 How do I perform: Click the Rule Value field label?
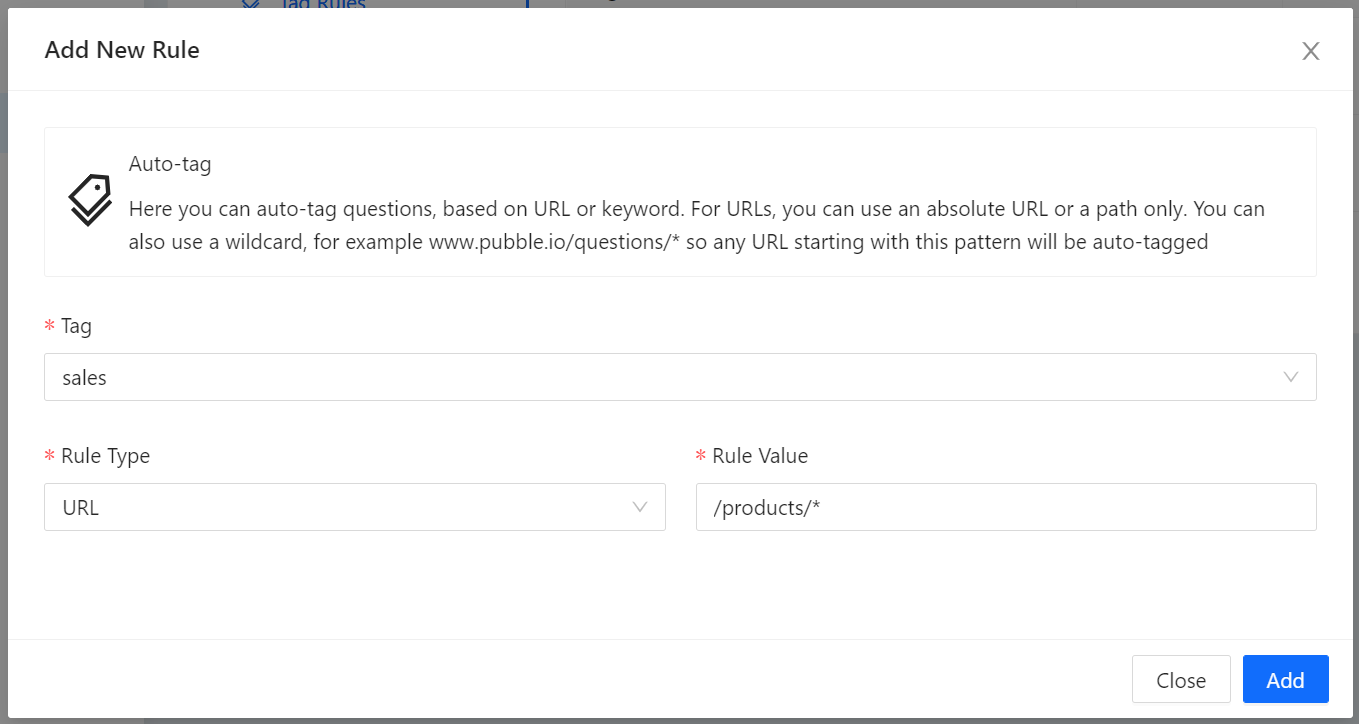(760, 456)
